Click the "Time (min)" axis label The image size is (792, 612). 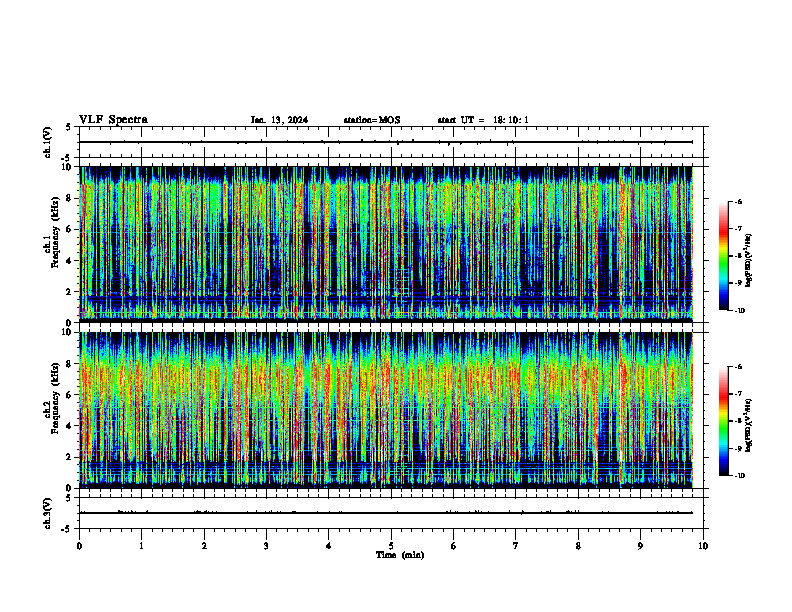(x=400, y=555)
